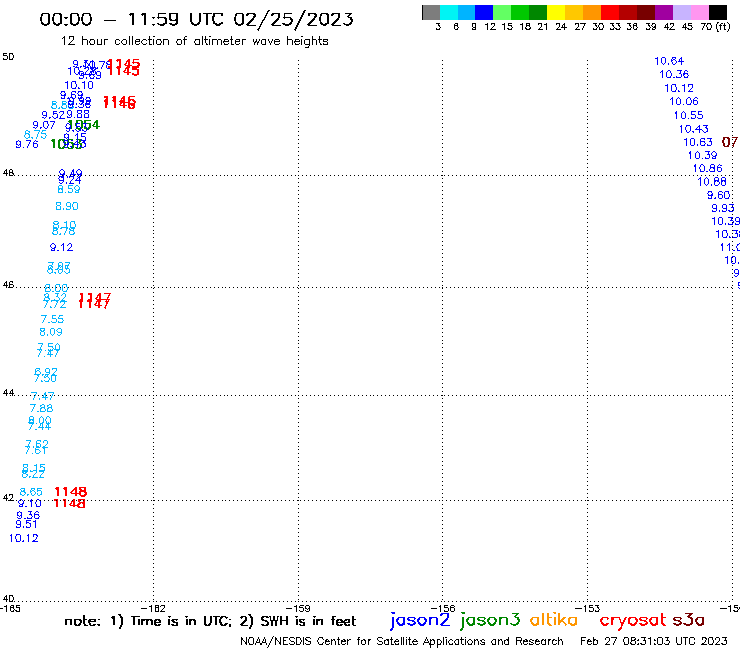The width and height of the screenshot is (740, 650).
Task: Click the gray swatch in the color scale
Action: pyautogui.click(x=431, y=12)
